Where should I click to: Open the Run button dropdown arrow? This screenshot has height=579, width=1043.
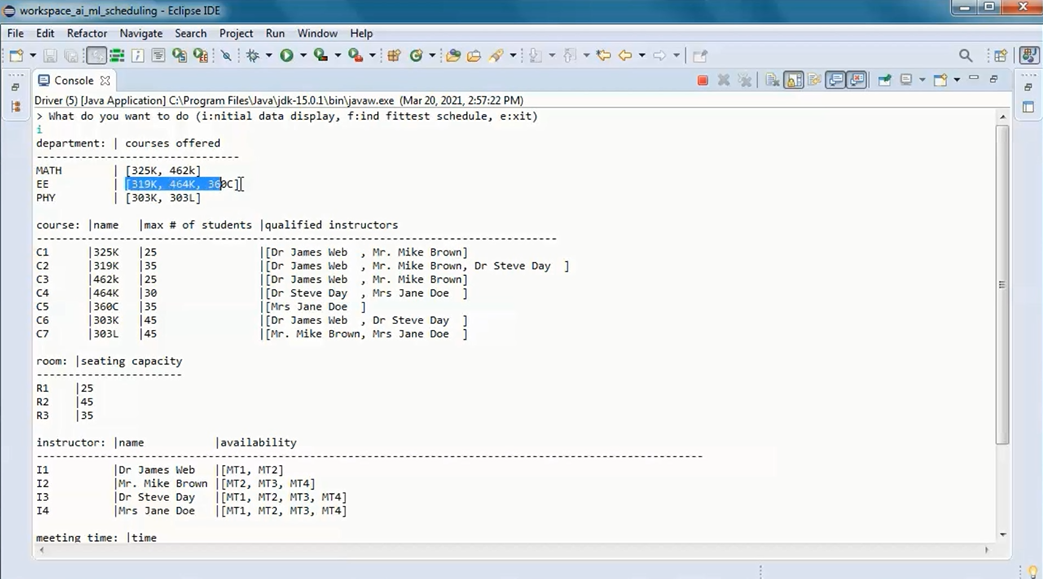coord(303,55)
